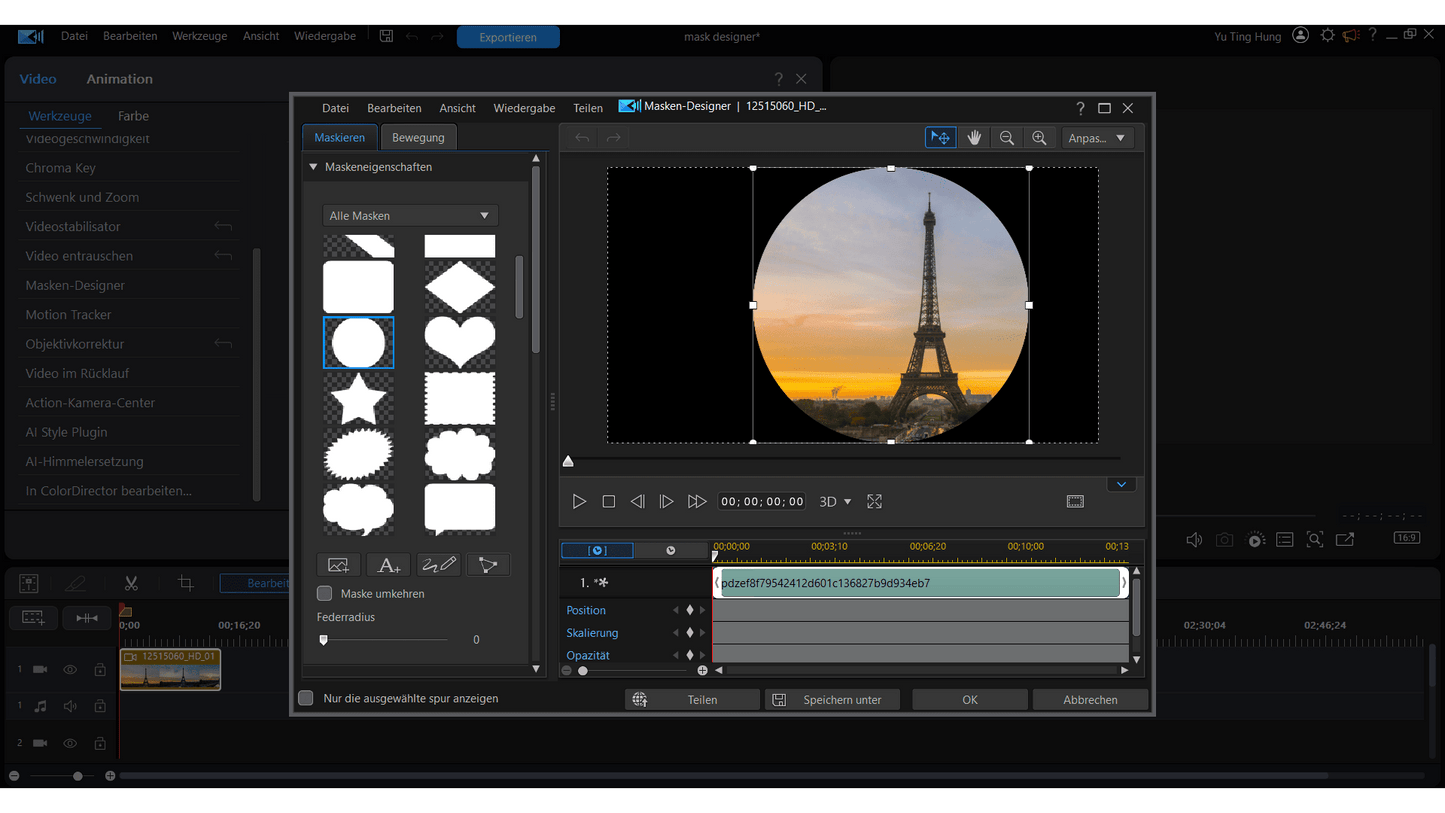
Task: Toggle full screen preview icon
Action: [x=875, y=502]
